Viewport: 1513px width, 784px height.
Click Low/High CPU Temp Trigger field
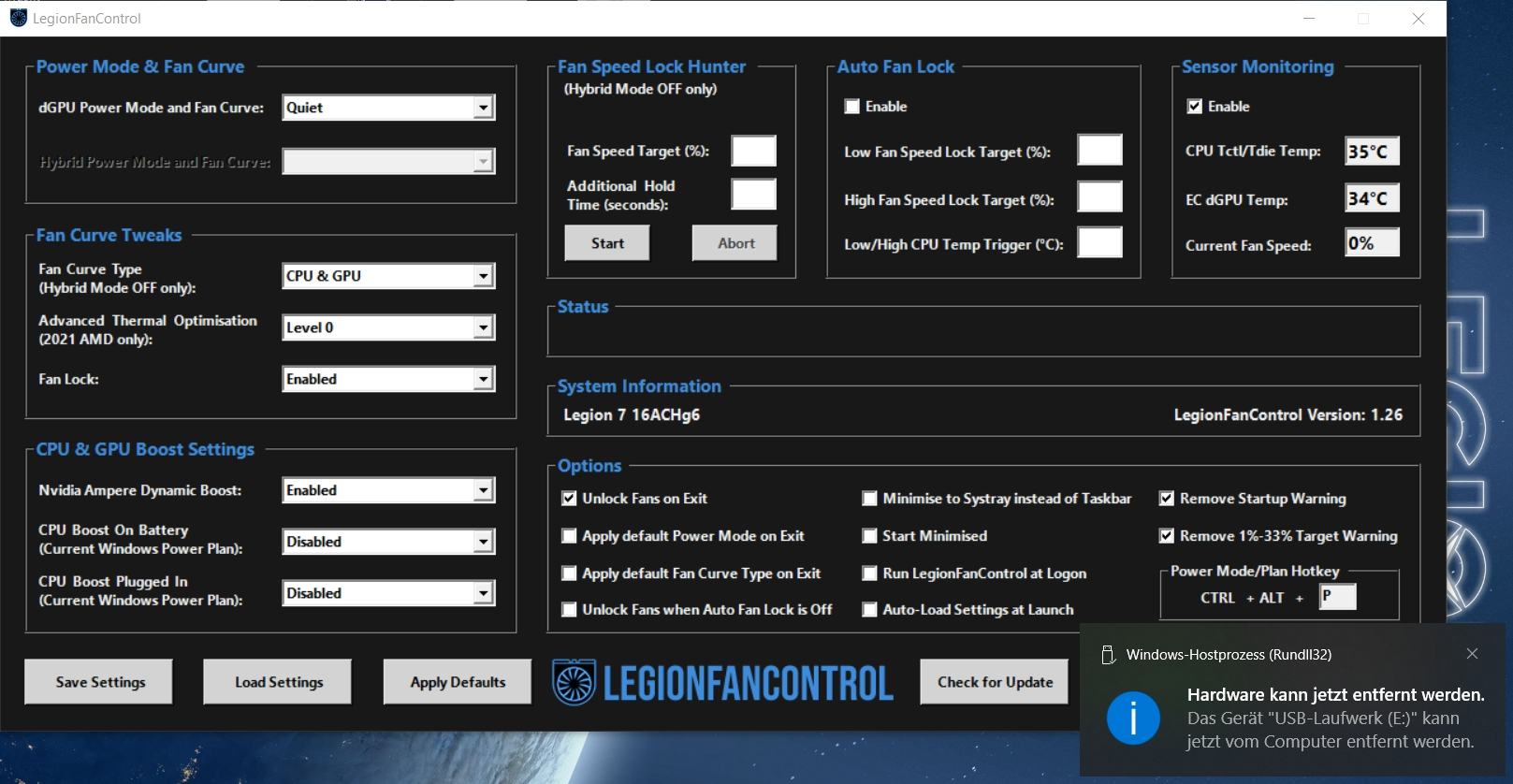(1100, 242)
